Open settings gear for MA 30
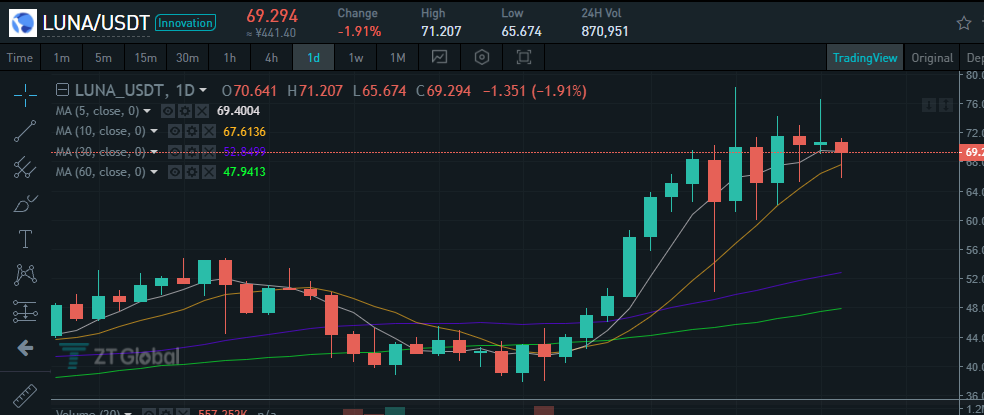984x415 pixels. click(x=191, y=151)
